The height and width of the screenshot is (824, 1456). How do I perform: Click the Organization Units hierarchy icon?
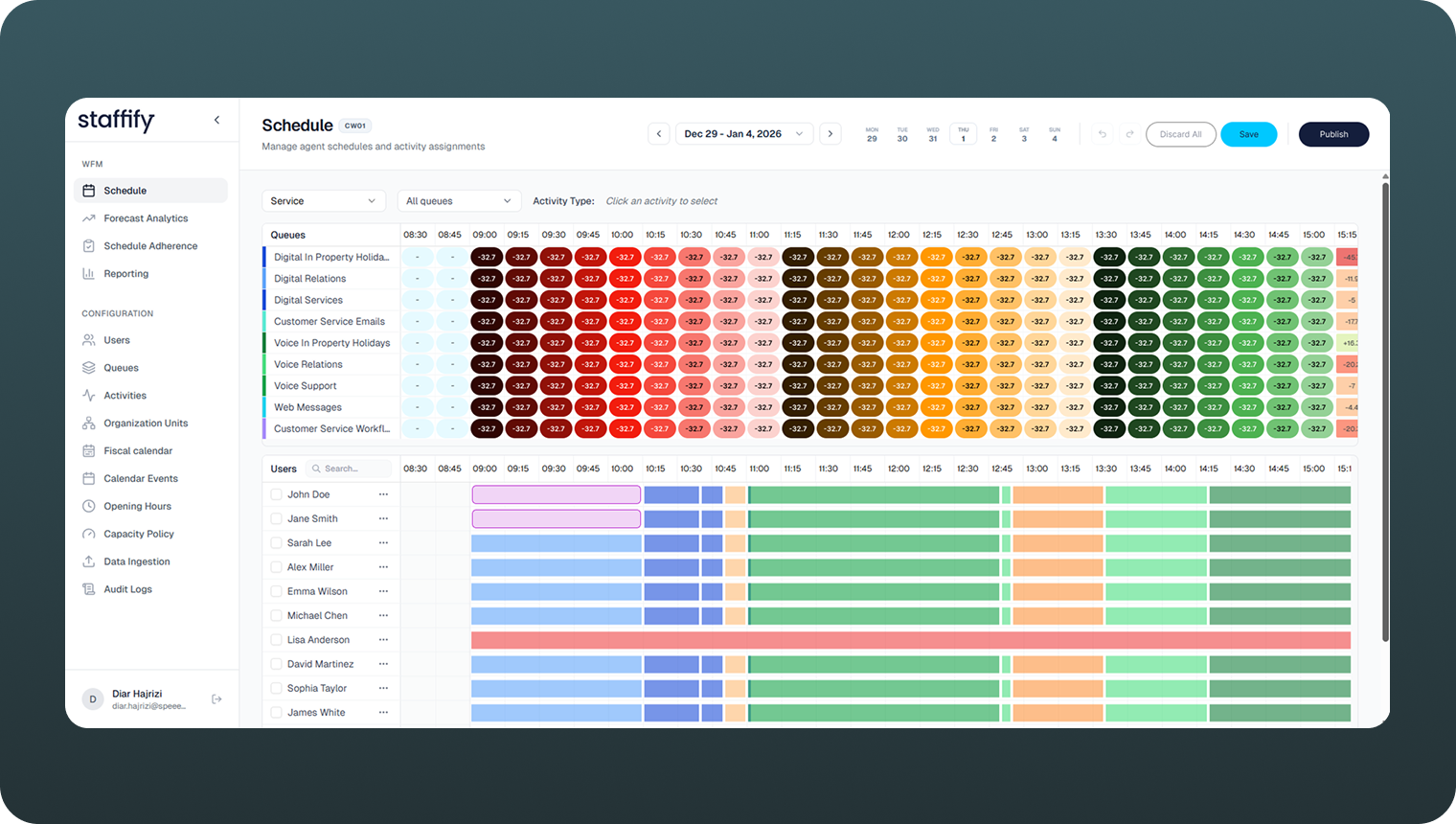89,423
